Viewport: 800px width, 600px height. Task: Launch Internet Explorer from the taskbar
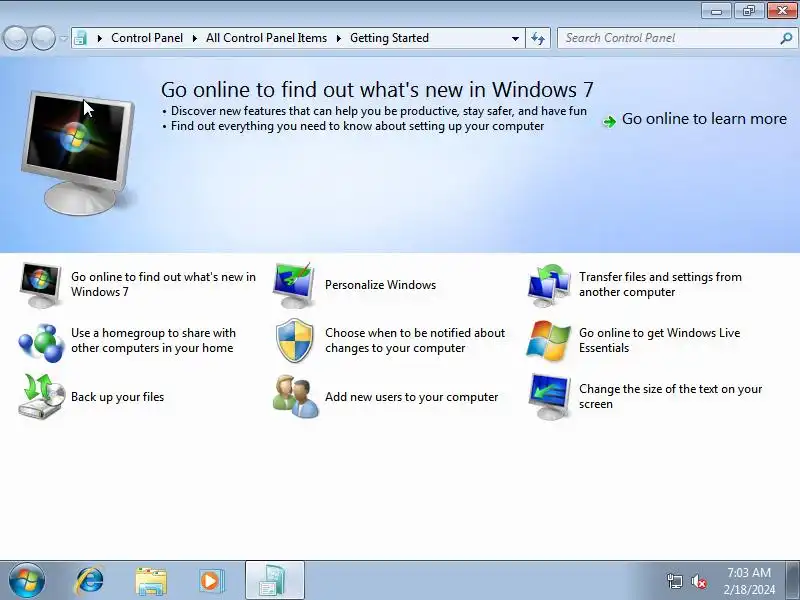pyautogui.click(x=90, y=581)
